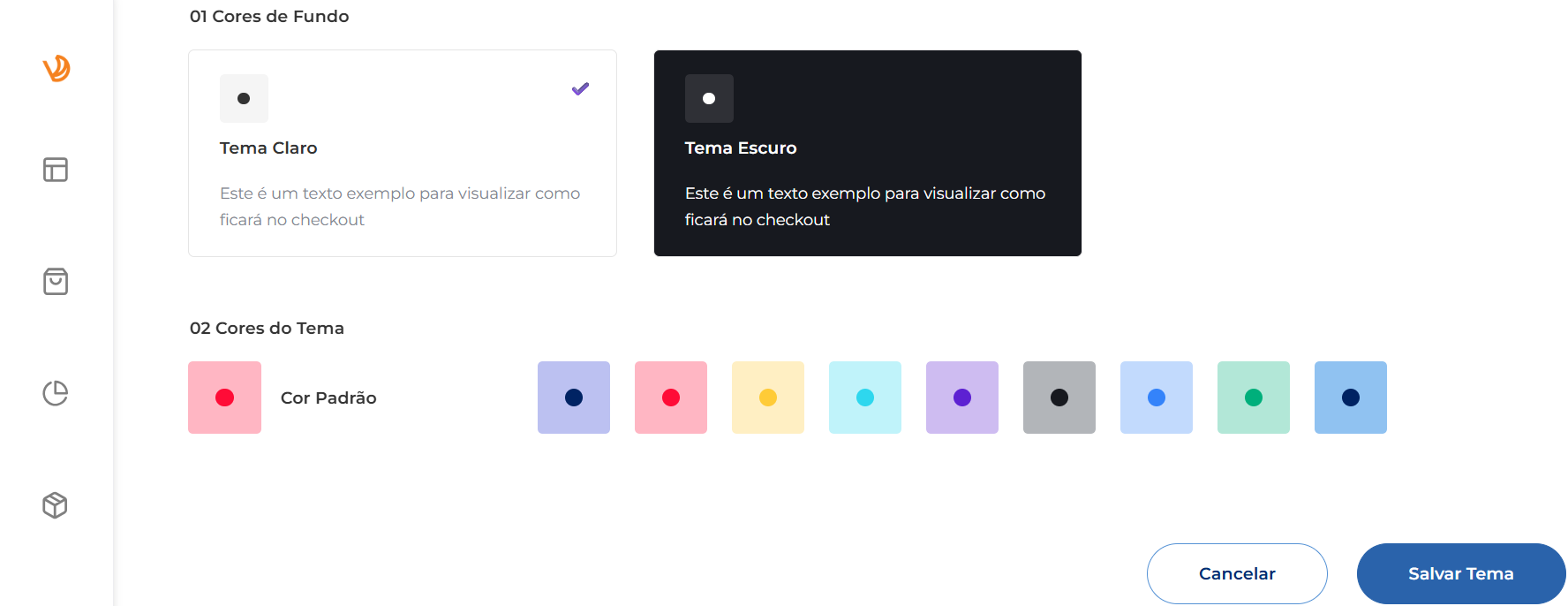
Task: Click the purple checkmark on Tema Claro
Action: click(580, 88)
